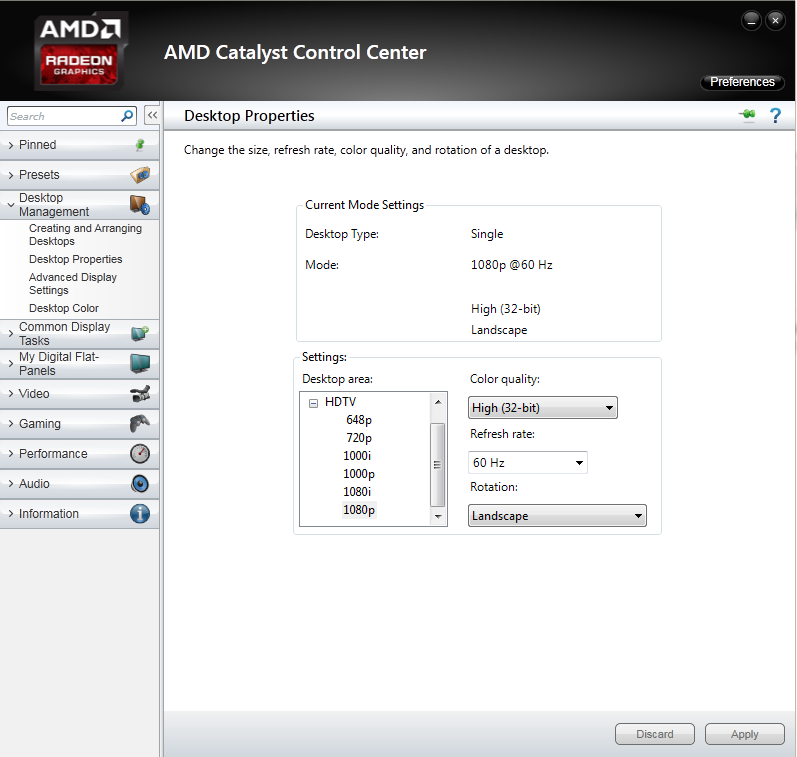Image resolution: width=797 pixels, height=757 pixels.
Task: Pin this page using the green pushpin icon
Action: tap(747, 115)
